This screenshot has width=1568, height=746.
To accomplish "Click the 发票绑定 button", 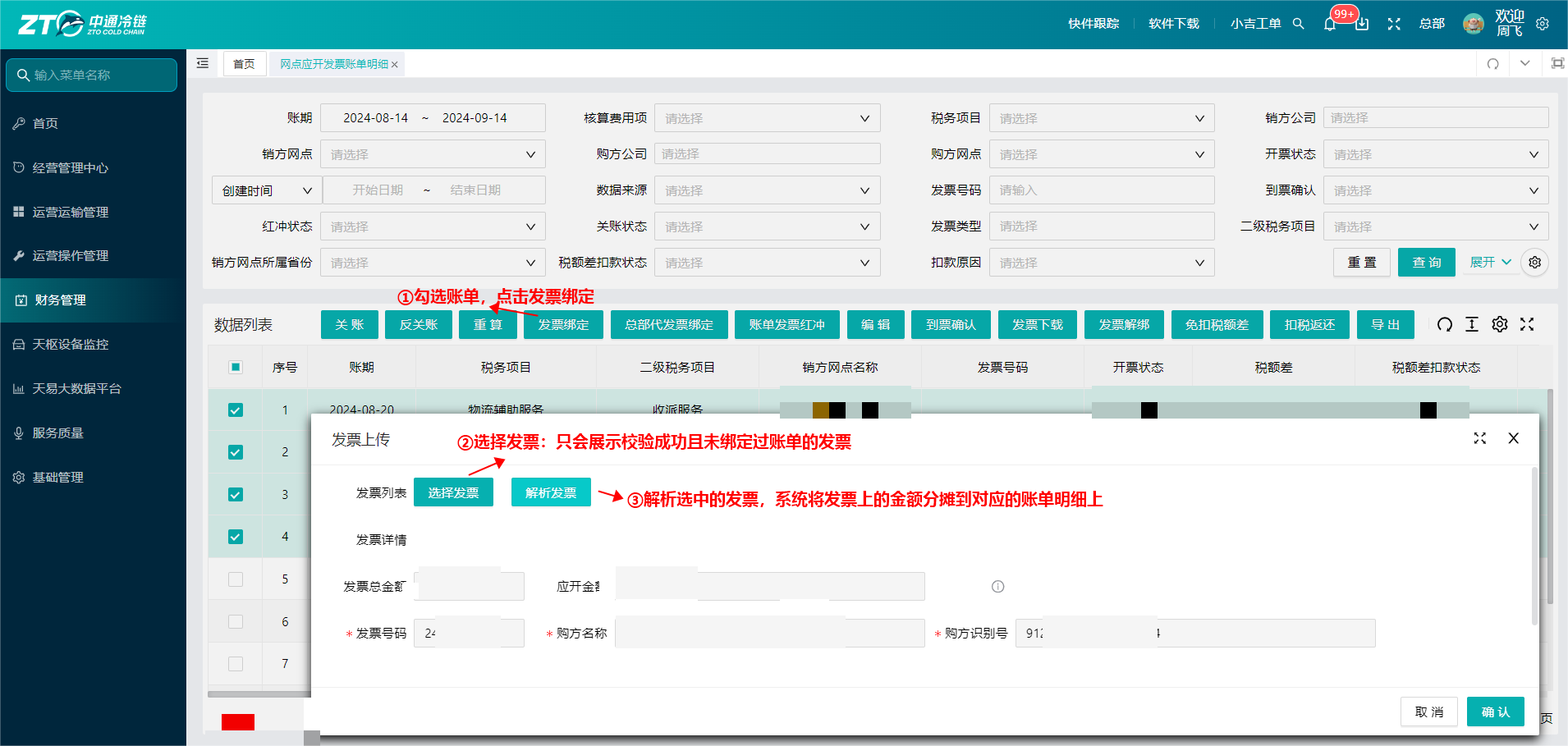I will click(563, 324).
